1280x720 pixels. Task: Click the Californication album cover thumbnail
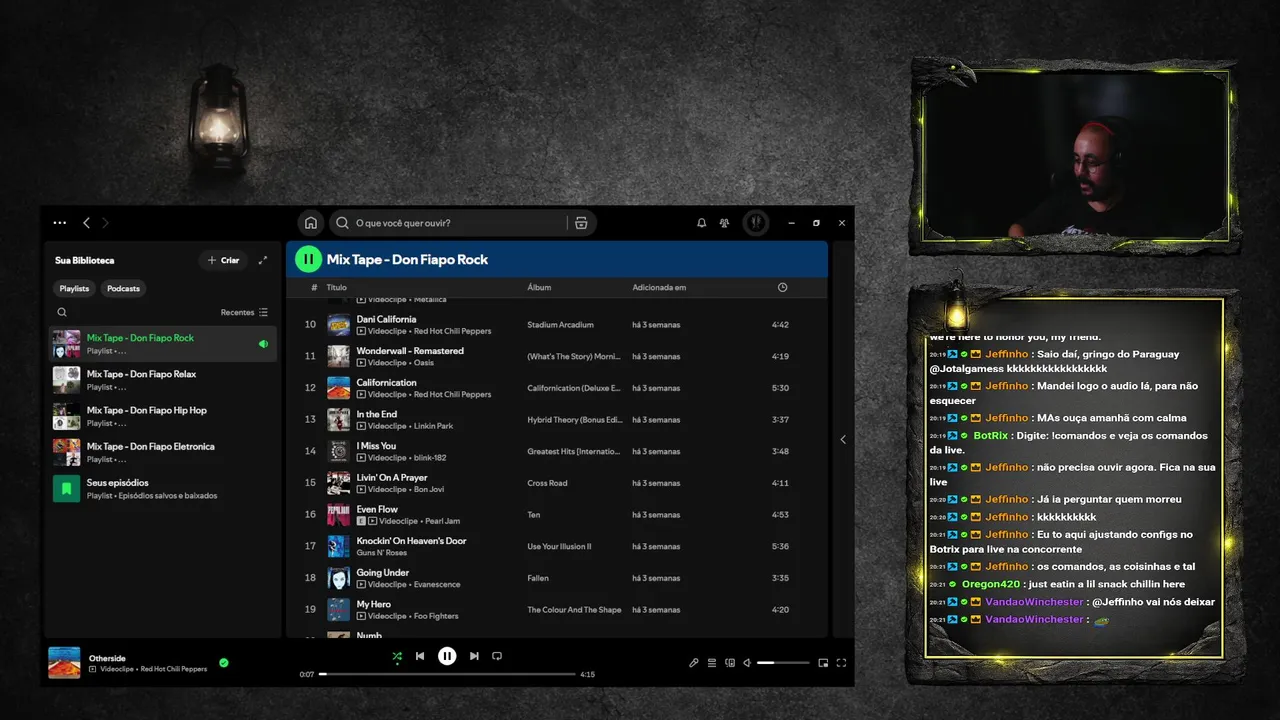click(x=339, y=388)
